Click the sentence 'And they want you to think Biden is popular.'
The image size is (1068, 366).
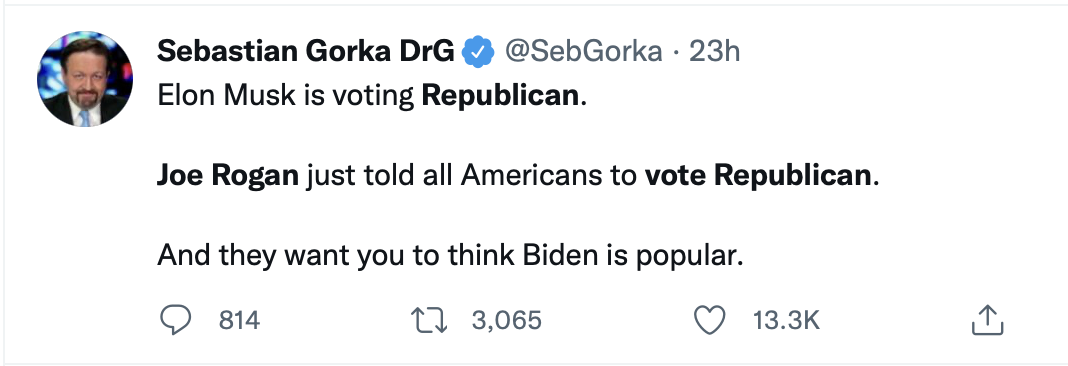click(x=450, y=256)
